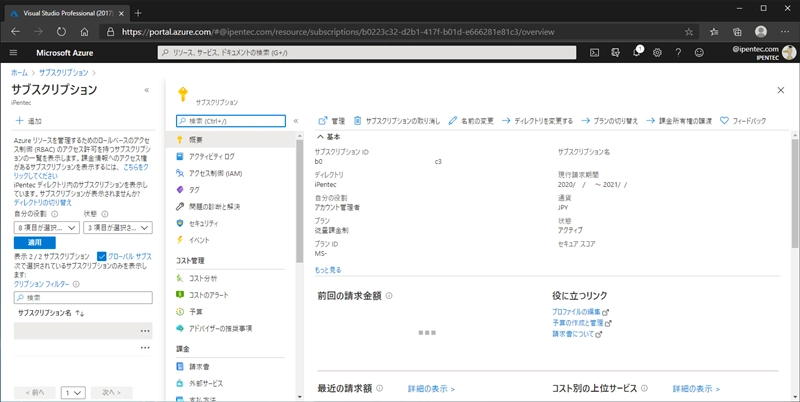
Task: Click もっと見る link
Action: 328,270
